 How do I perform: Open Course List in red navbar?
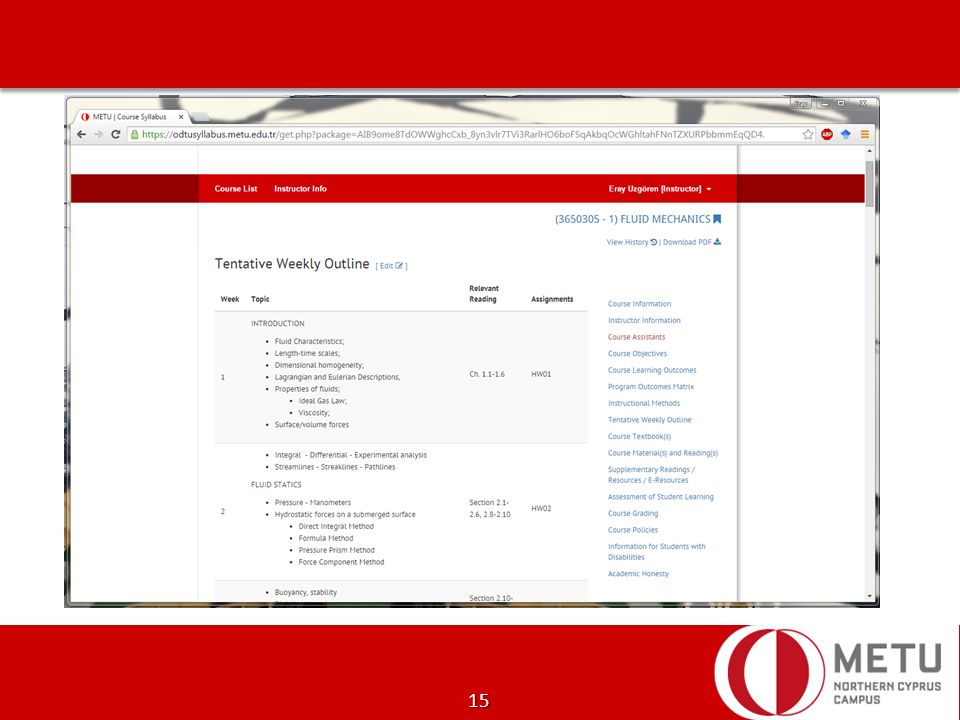click(x=236, y=189)
